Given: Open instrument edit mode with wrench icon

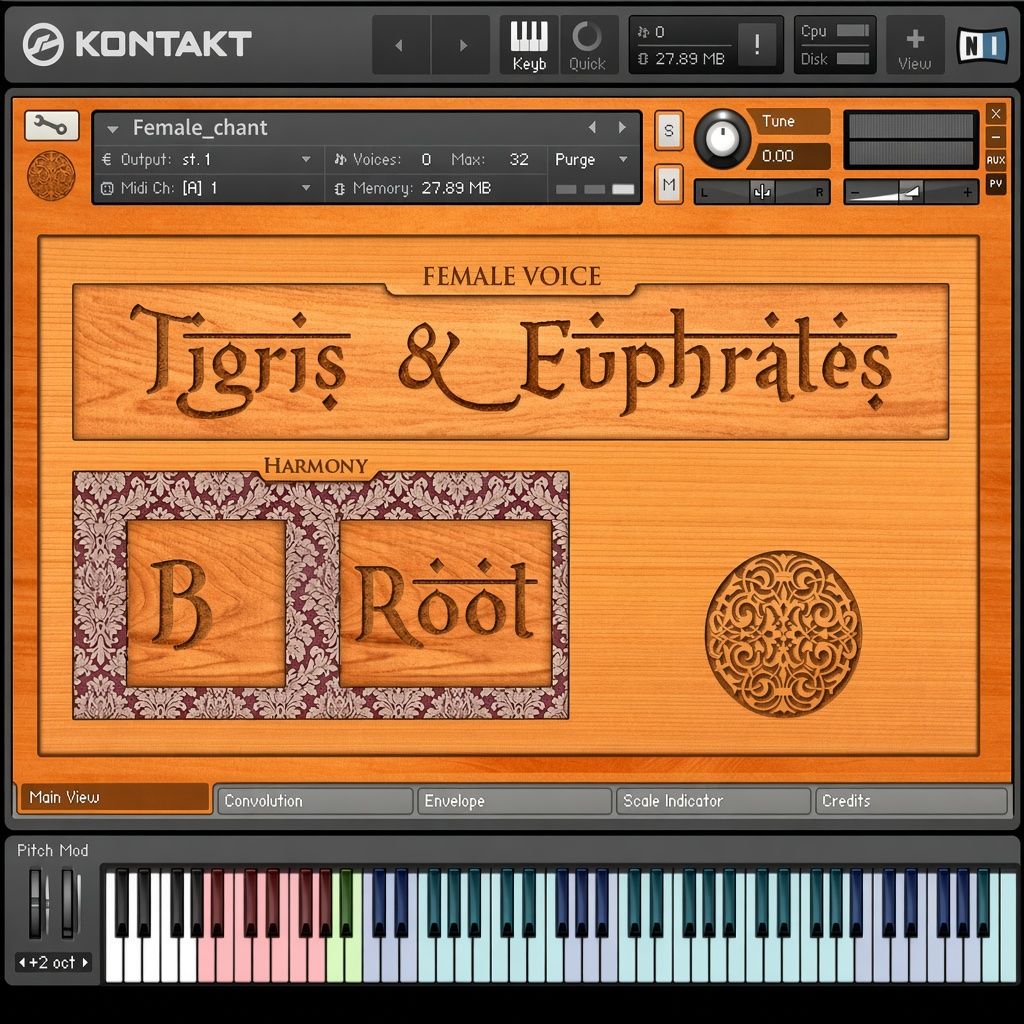Looking at the screenshot, I should [x=52, y=125].
